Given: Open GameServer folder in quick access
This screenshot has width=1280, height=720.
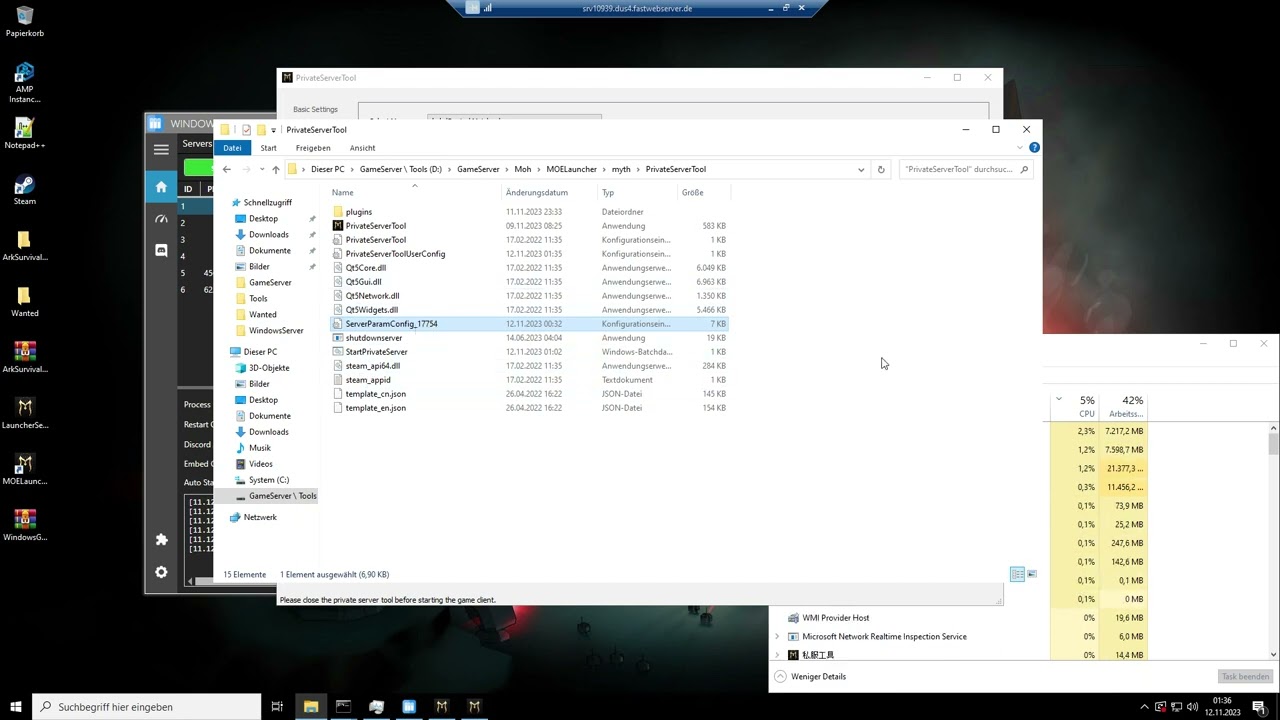Looking at the screenshot, I should point(270,282).
